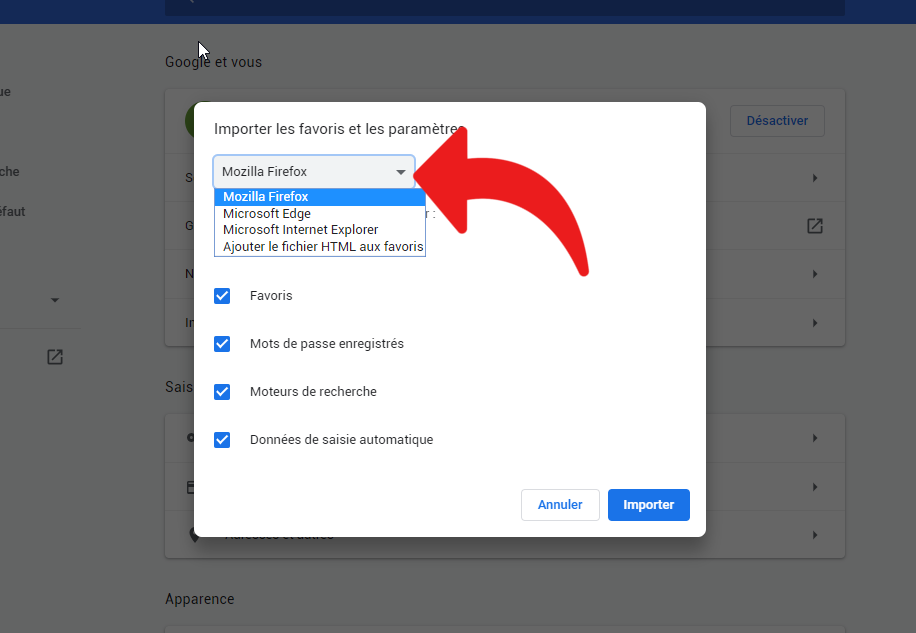Pick Microsoft Internet Explorer option
Image resolution: width=916 pixels, height=633 pixels.
[320, 230]
